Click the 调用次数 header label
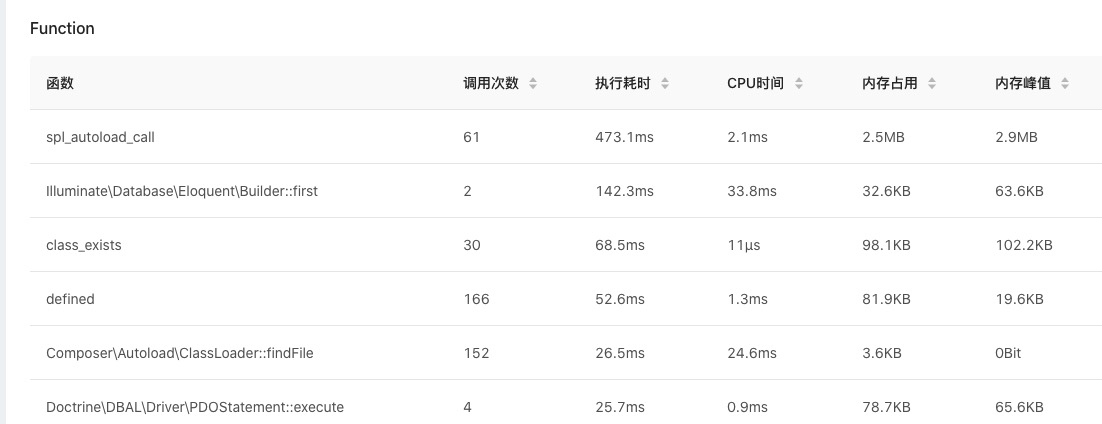The height and width of the screenshot is (424, 1102). [x=491, y=84]
